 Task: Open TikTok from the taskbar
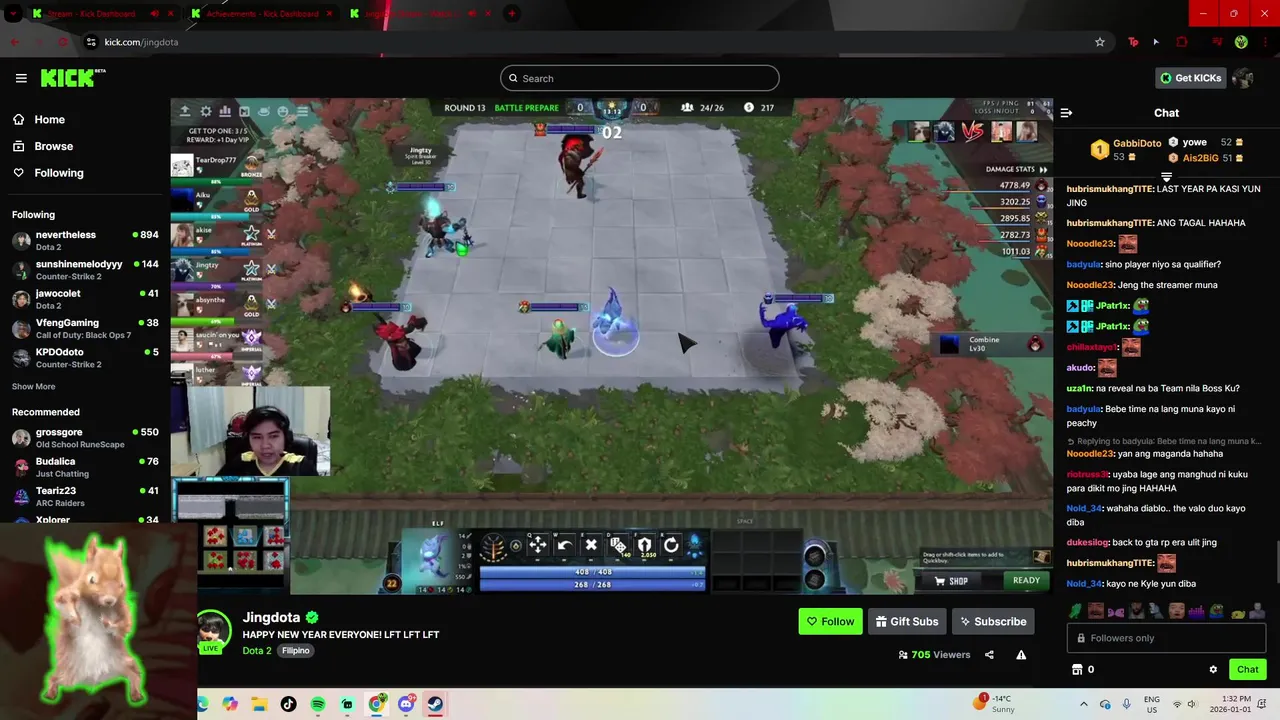(x=289, y=704)
